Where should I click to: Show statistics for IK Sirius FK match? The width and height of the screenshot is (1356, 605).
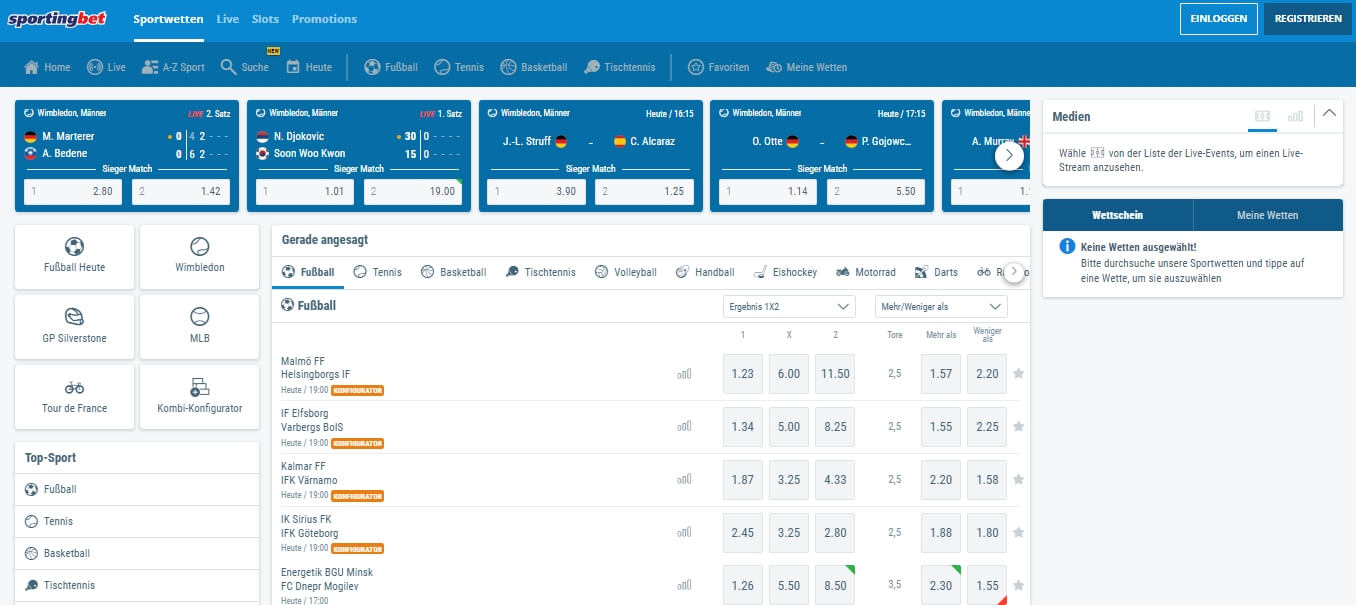click(684, 532)
